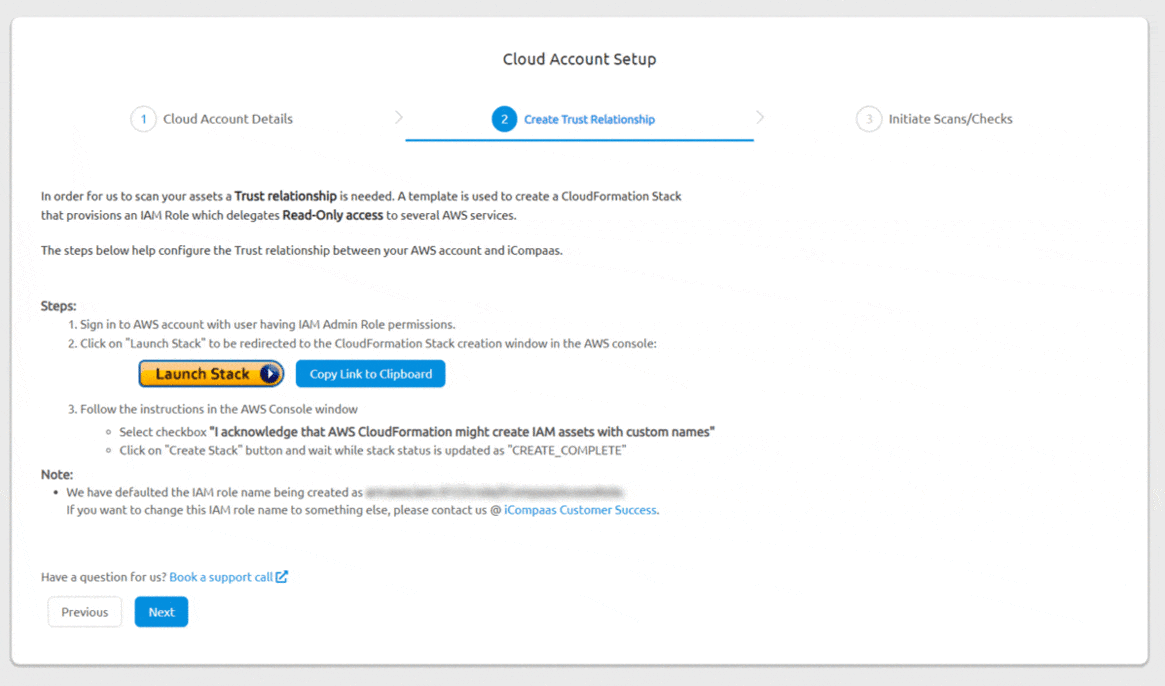Click the numbered circle for step 3
Image resolution: width=1165 pixels, height=686 pixels.
tap(869, 118)
